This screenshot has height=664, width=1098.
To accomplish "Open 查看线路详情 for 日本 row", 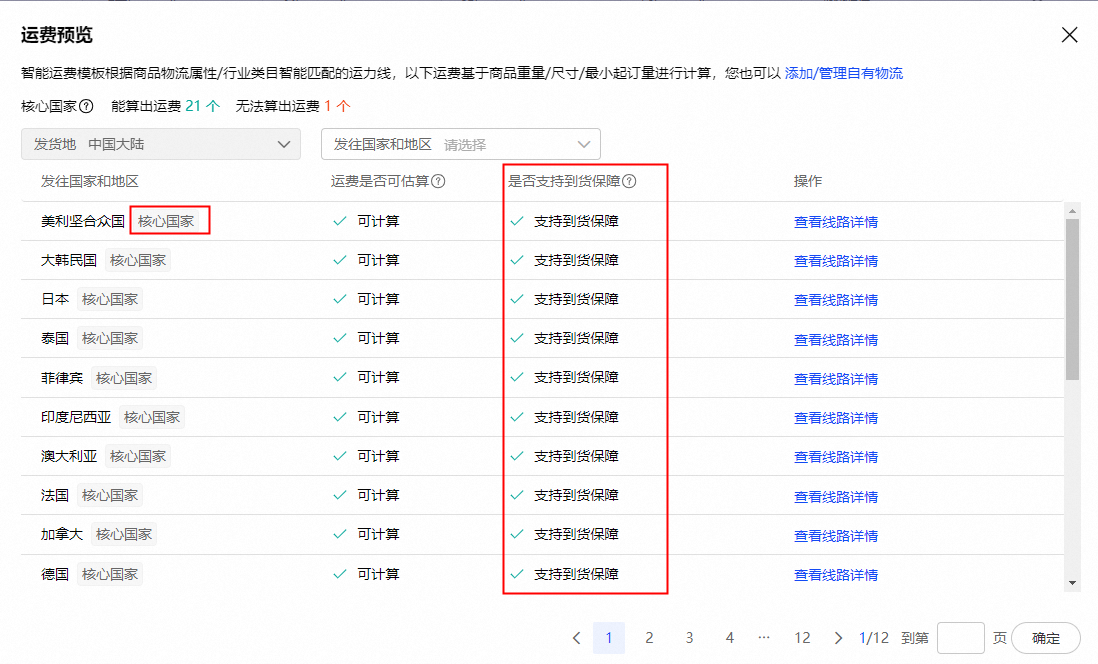I will (x=835, y=300).
